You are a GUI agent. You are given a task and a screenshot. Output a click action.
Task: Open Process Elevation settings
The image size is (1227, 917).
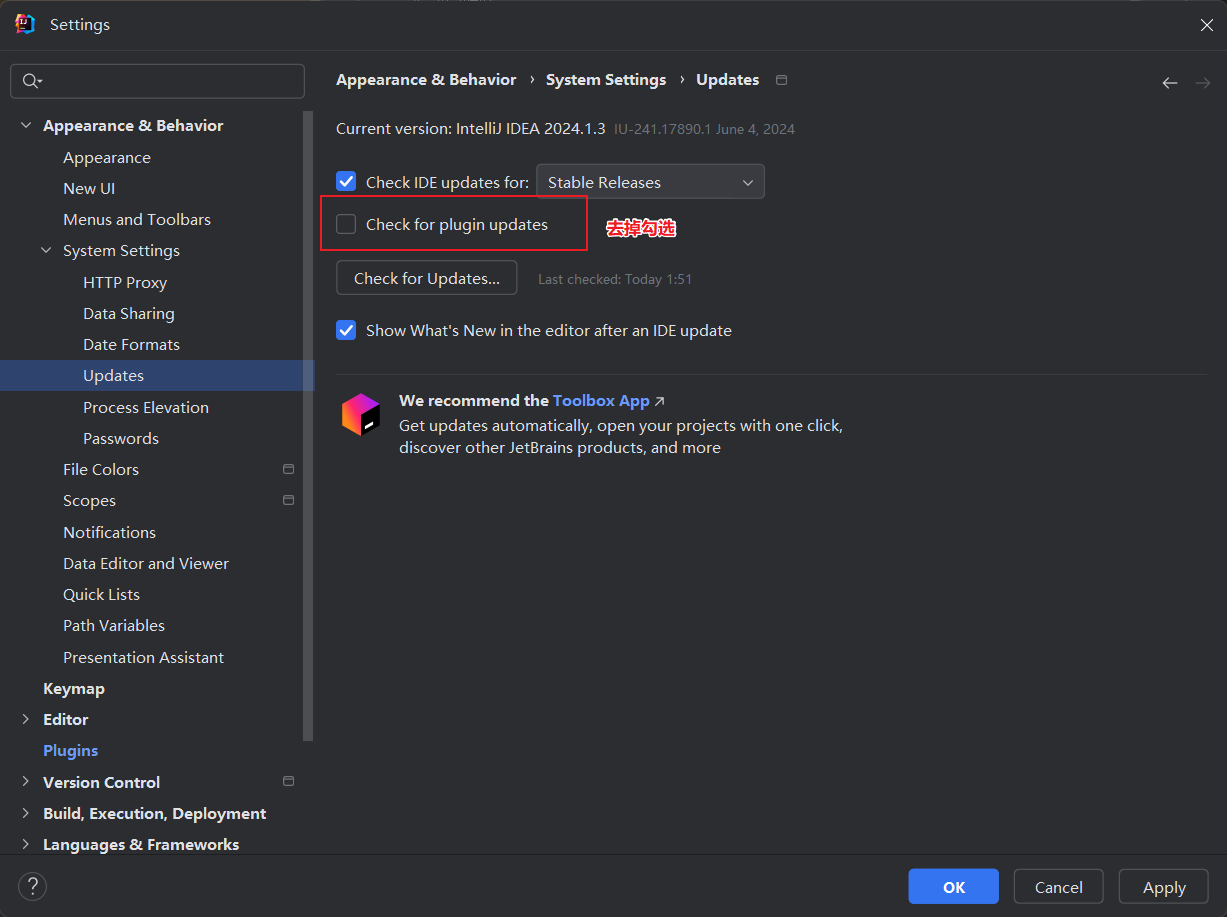click(x=146, y=407)
